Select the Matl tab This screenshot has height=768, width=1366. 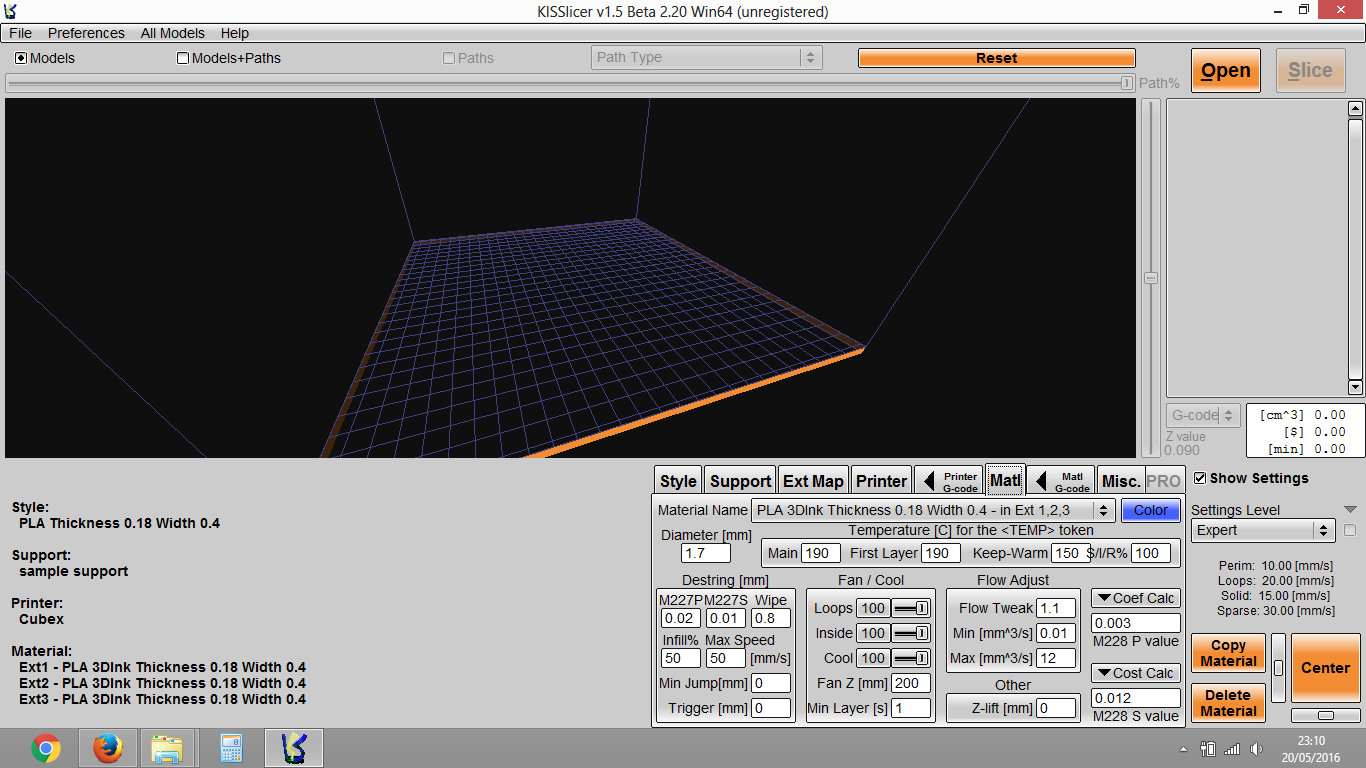pyautogui.click(x=1005, y=480)
